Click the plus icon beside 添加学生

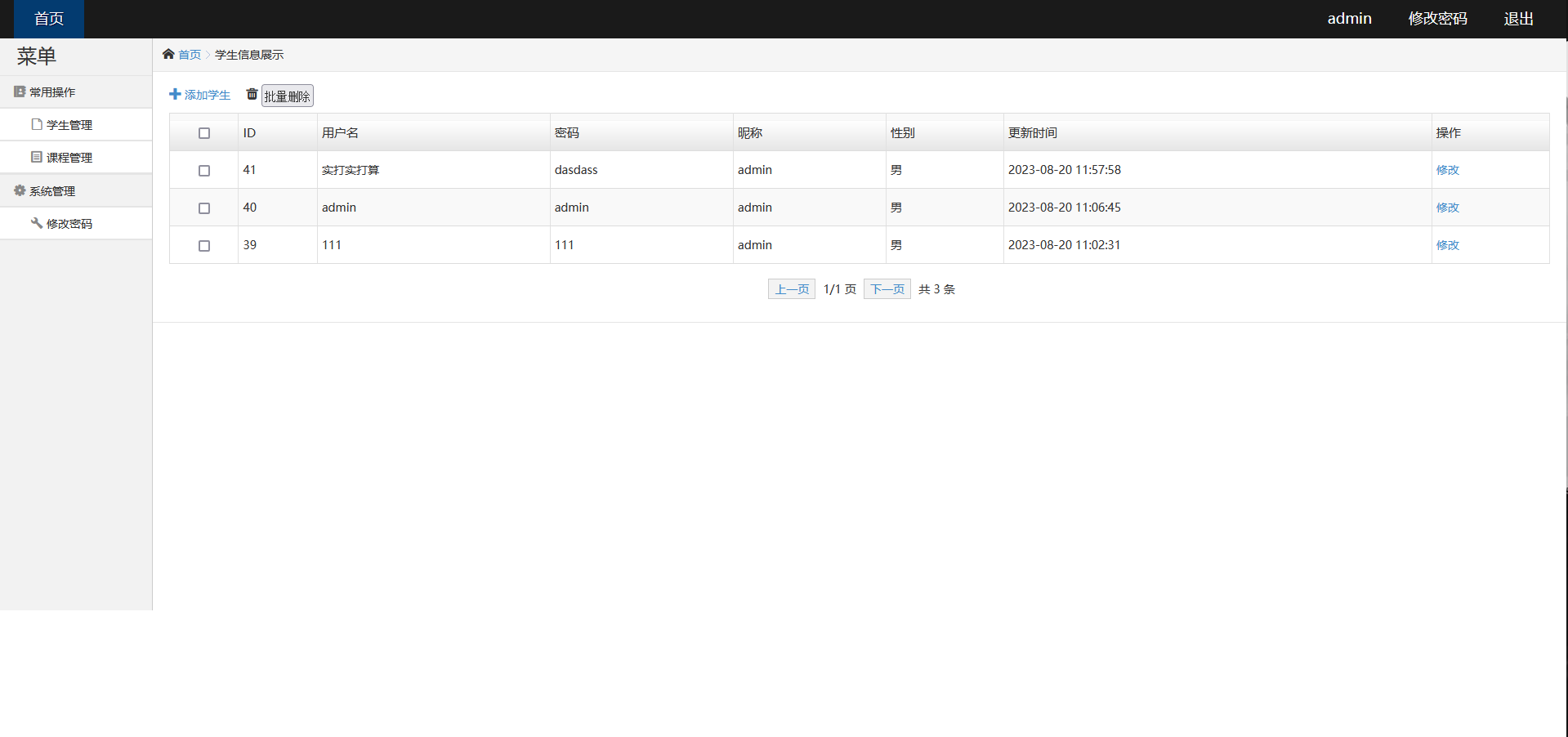point(175,94)
